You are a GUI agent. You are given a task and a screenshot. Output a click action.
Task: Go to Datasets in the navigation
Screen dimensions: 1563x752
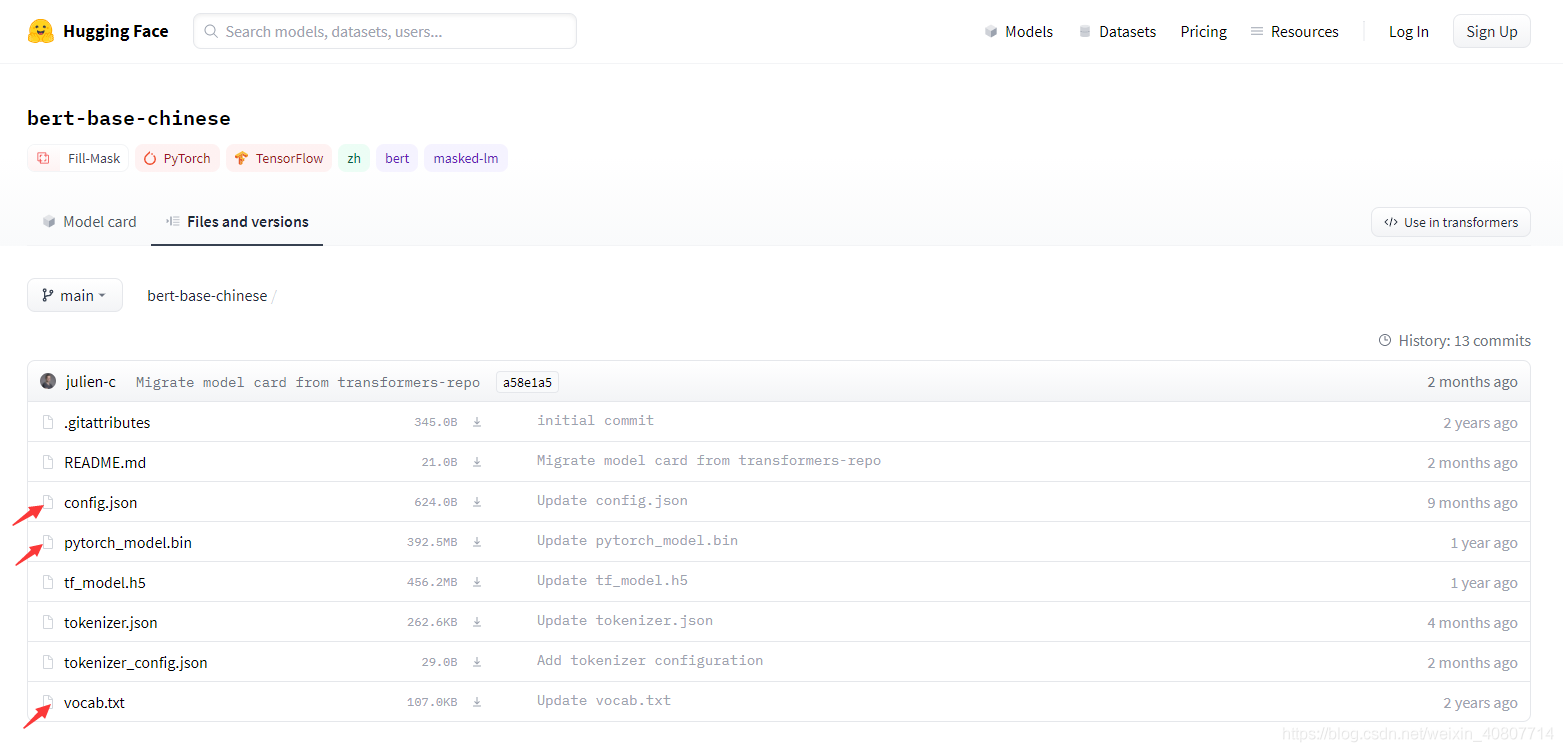click(1117, 31)
